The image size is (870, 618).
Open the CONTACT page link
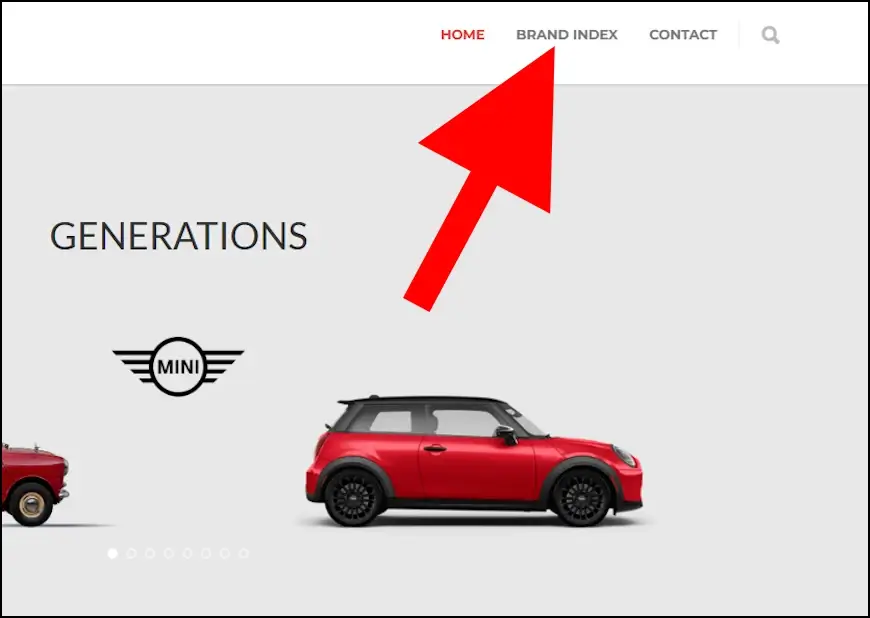(x=683, y=34)
